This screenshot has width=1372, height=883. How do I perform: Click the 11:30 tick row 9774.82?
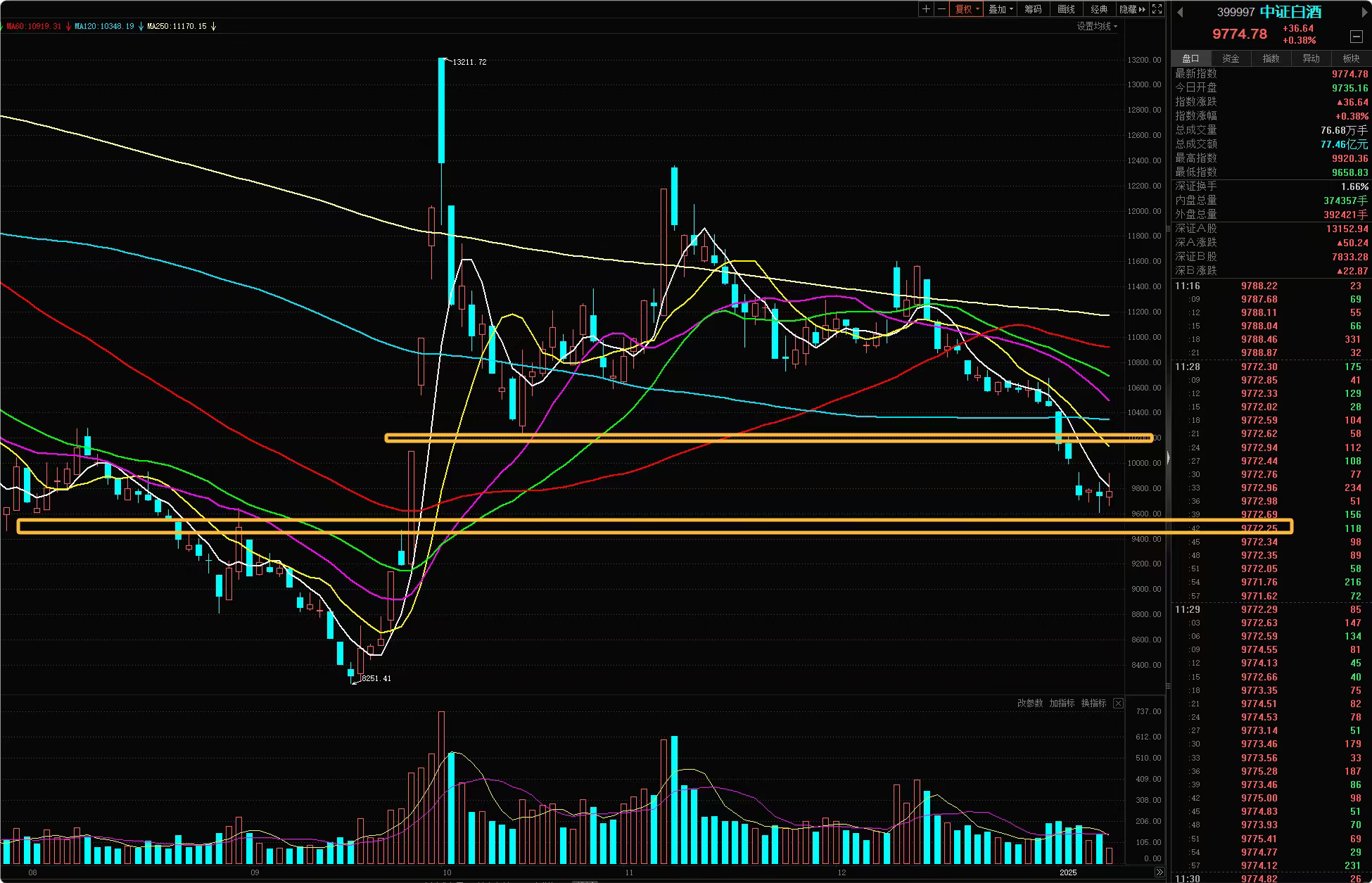point(1271,878)
